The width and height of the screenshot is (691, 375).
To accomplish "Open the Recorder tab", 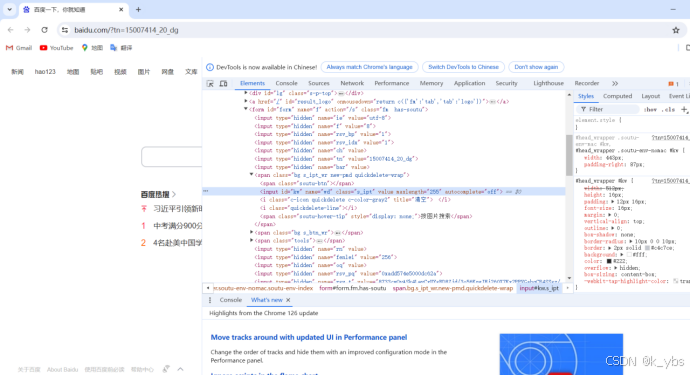I will pos(587,83).
